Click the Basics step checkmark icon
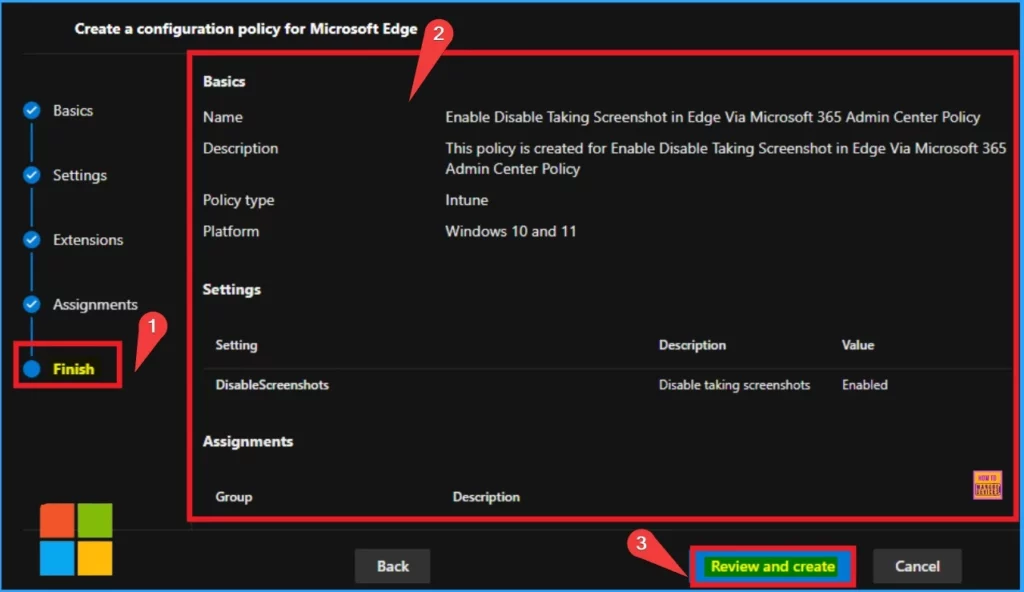The image size is (1024, 592). point(31,110)
